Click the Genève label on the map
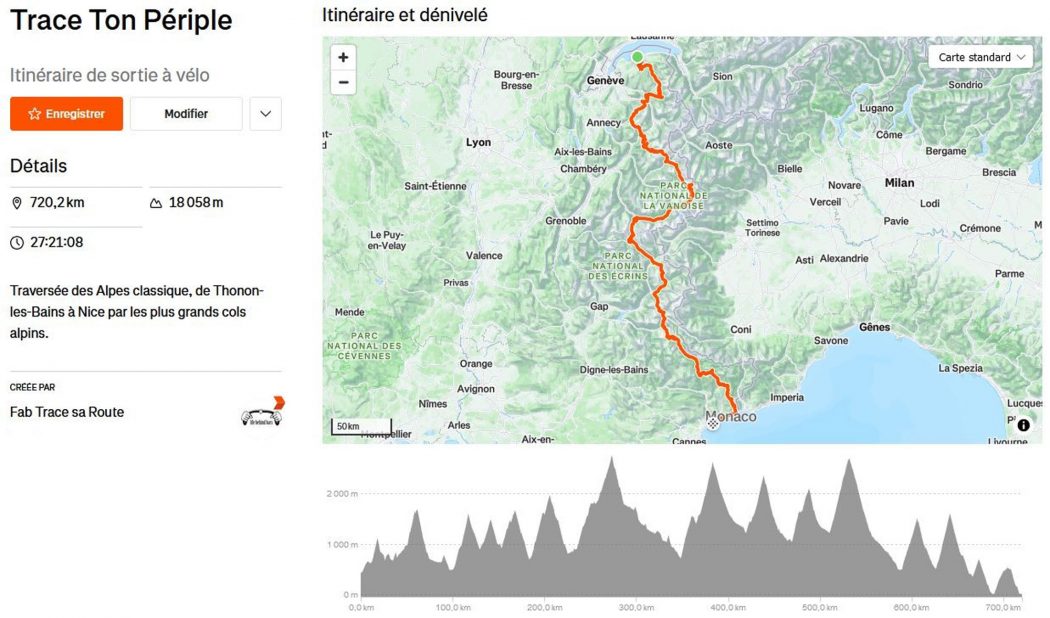Image resolution: width=1050 pixels, height=618 pixels. click(606, 81)
